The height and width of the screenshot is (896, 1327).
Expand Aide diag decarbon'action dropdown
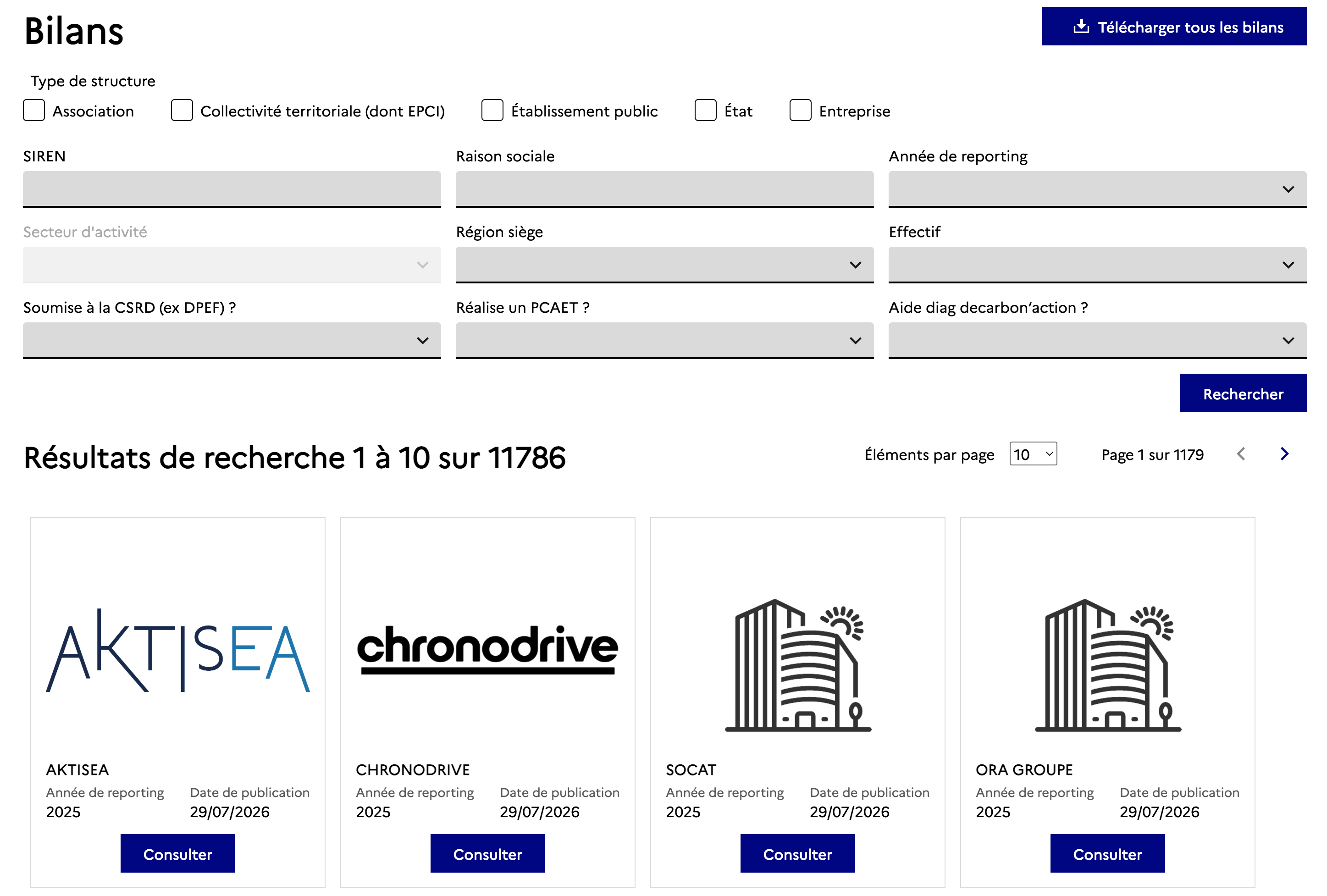(x=1097, y=340)
